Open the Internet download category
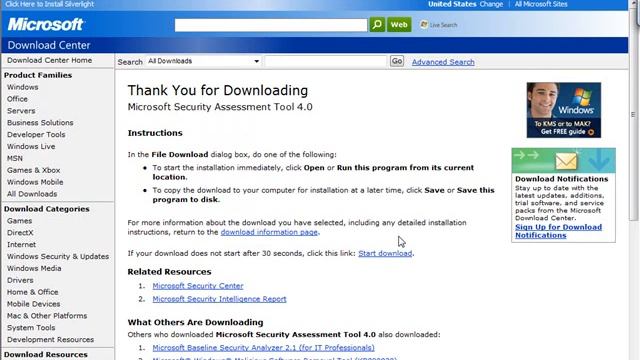Screen dimensions: 640x360 point(21,244)
